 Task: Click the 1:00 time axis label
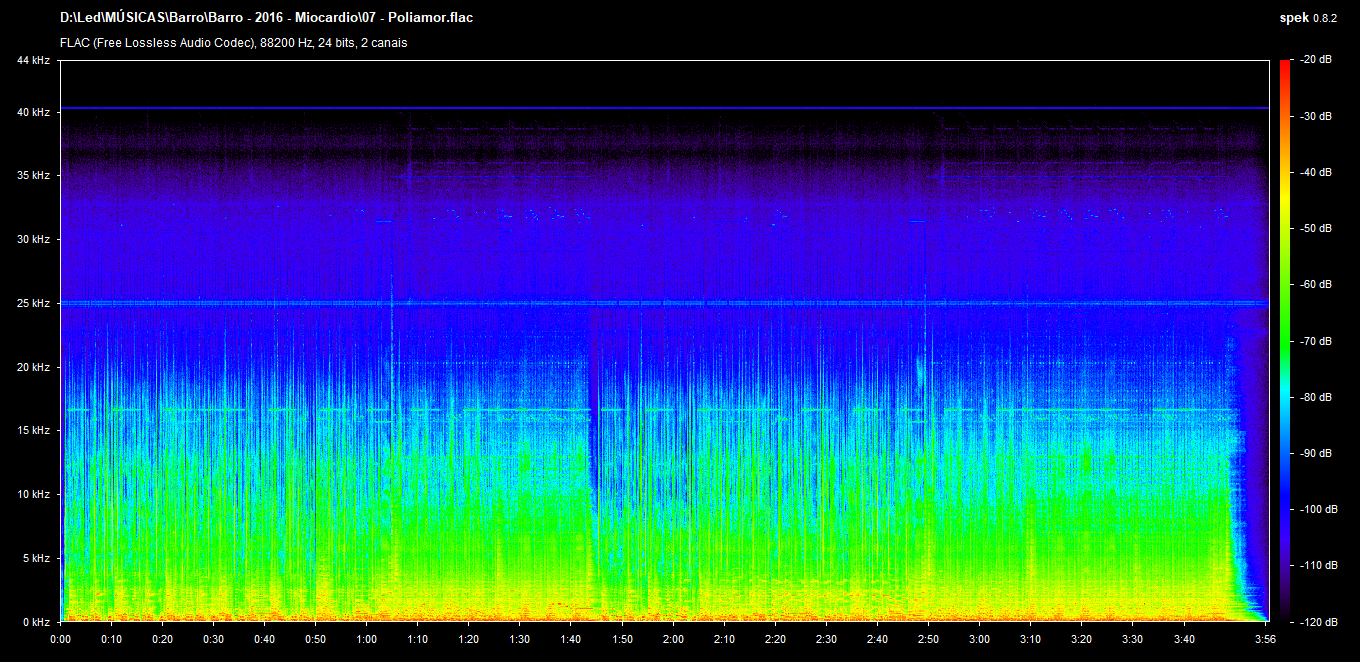366,639
